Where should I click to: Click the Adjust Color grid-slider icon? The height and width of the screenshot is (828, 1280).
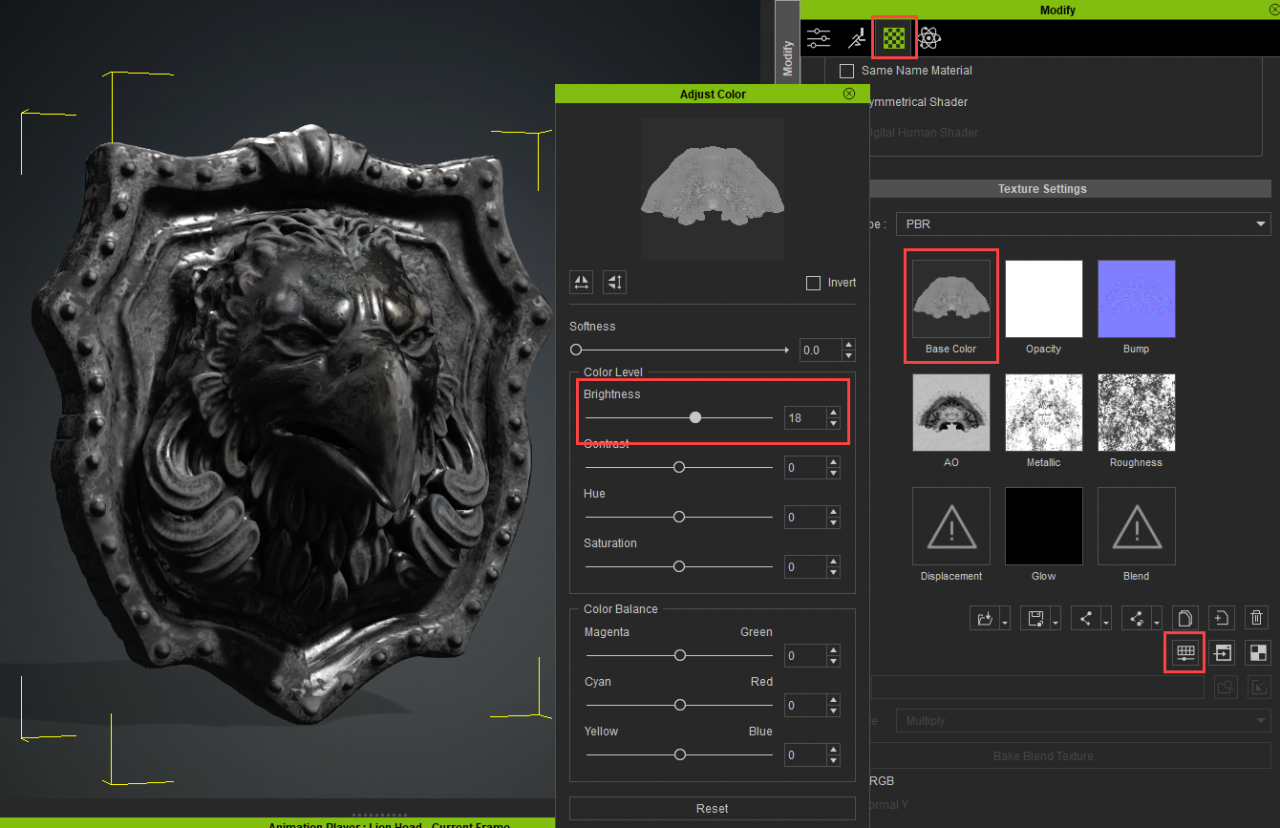point(1185,653)
